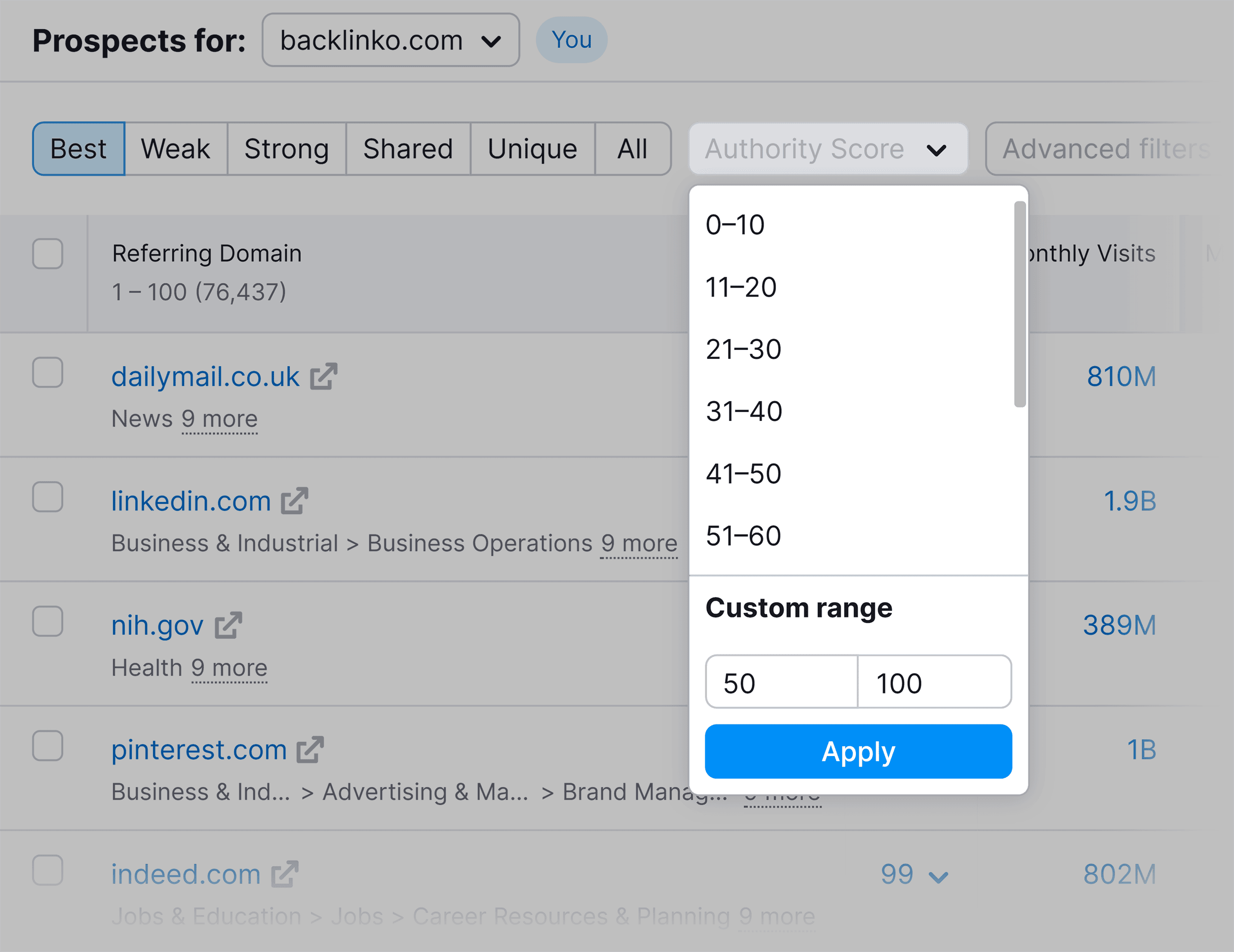The image size is (1234, 952).
Task: Open the linkedin.com domain link
Action: [x=191, y=500]
